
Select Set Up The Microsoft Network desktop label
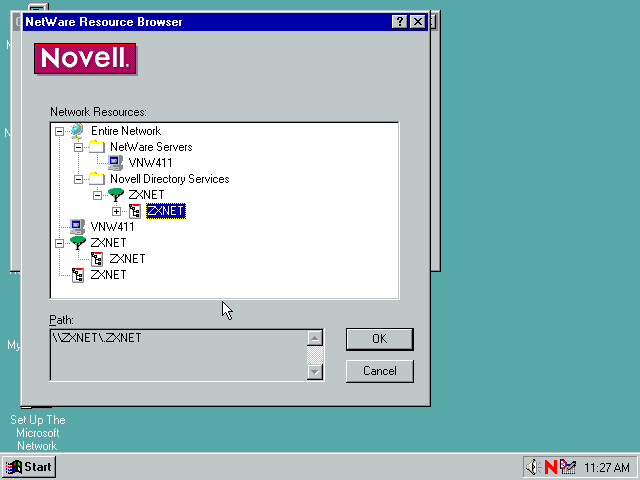[38, 433]
